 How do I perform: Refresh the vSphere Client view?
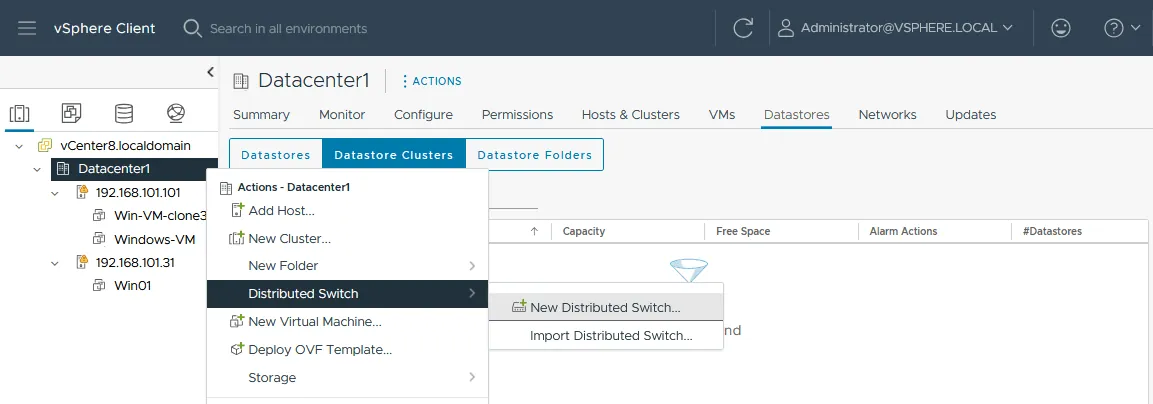point(743,28)
